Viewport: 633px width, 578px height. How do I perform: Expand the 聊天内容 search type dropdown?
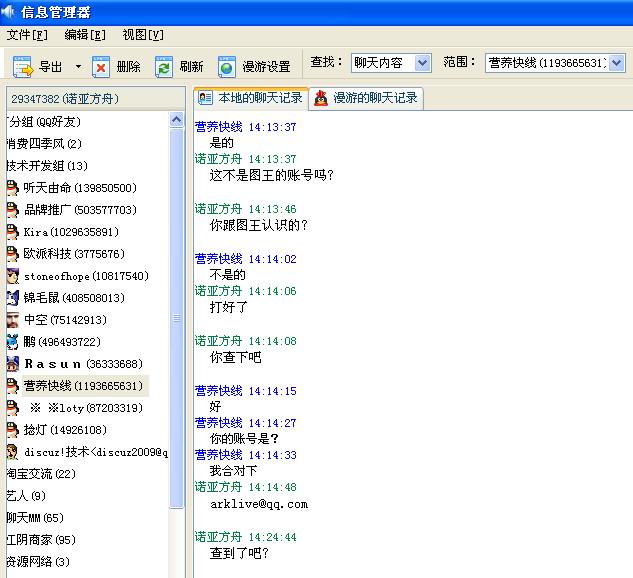422,63
